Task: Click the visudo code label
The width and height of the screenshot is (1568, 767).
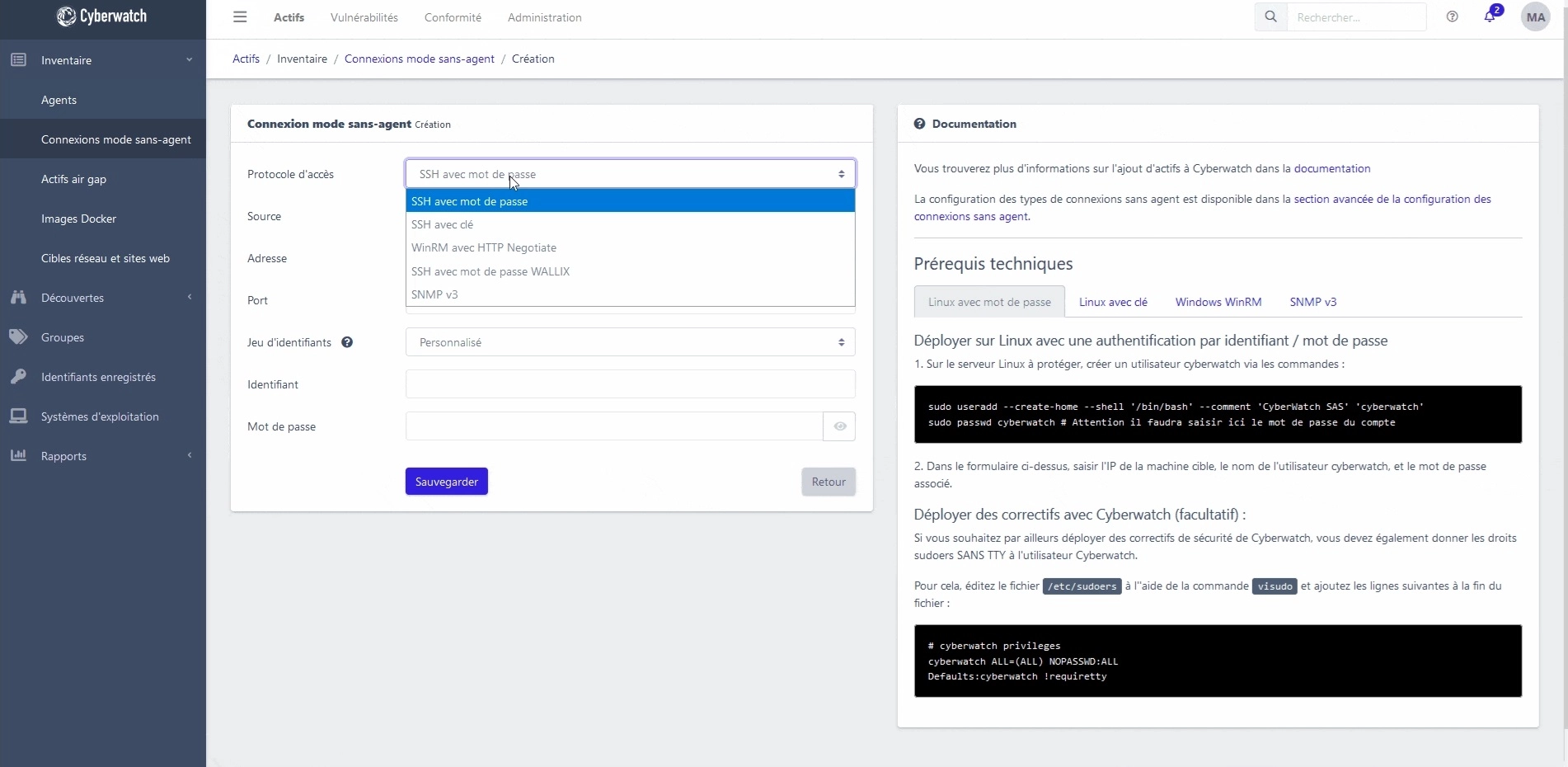Action: tap(1275, 586)
